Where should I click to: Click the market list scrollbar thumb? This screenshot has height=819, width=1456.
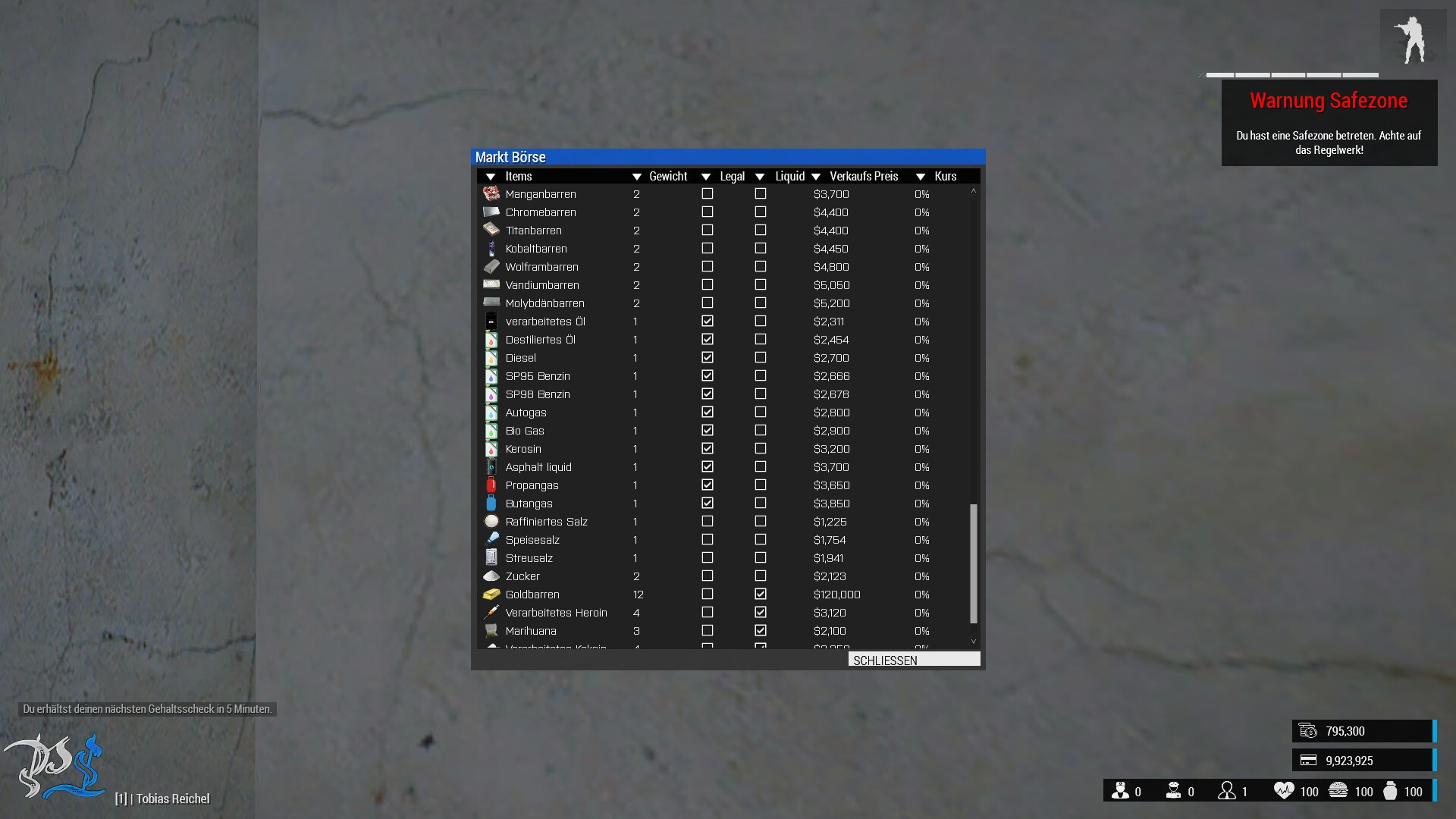click(x=974, y=563)
